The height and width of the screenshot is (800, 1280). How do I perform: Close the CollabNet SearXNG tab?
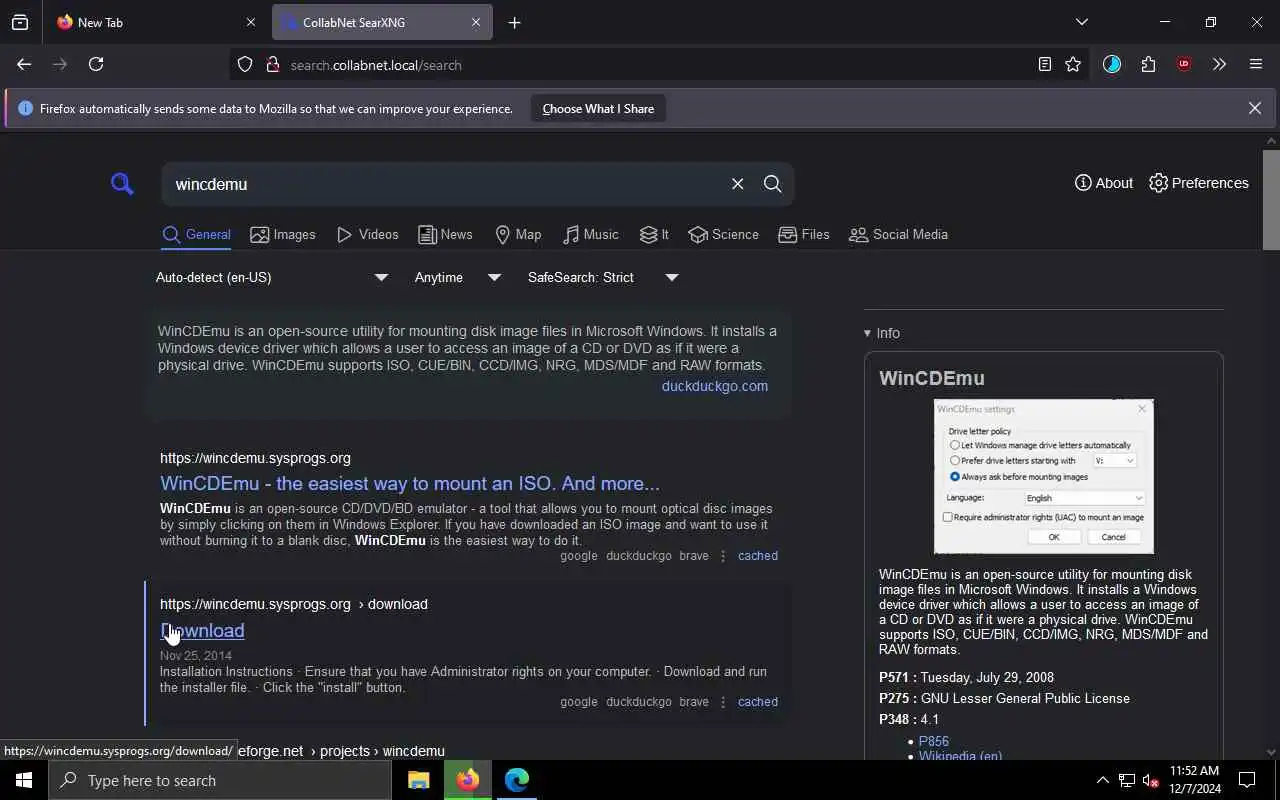pyautogui.click(x=476, y=22)
